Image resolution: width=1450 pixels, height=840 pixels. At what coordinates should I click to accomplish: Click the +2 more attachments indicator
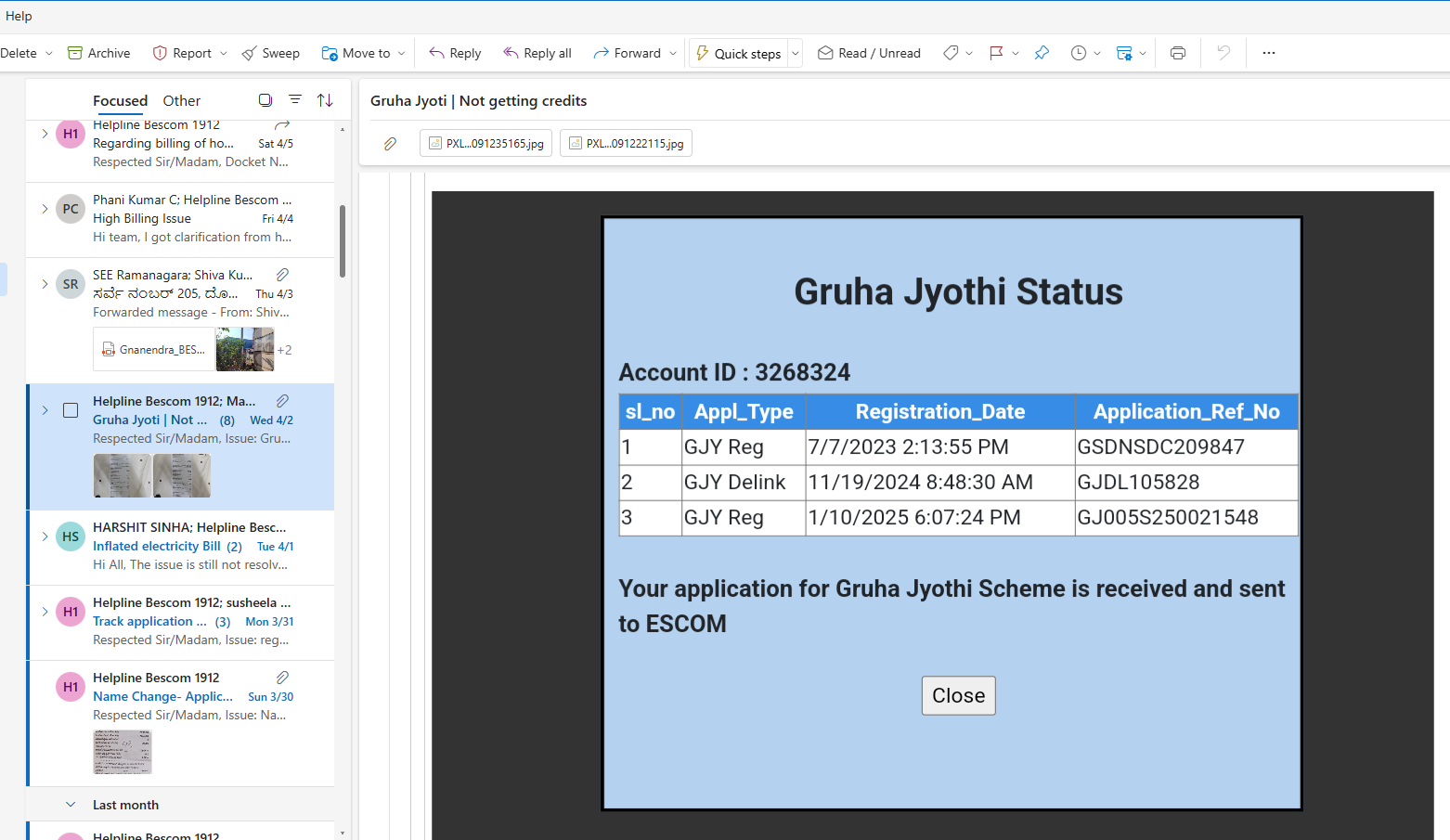tap(284, 350)
